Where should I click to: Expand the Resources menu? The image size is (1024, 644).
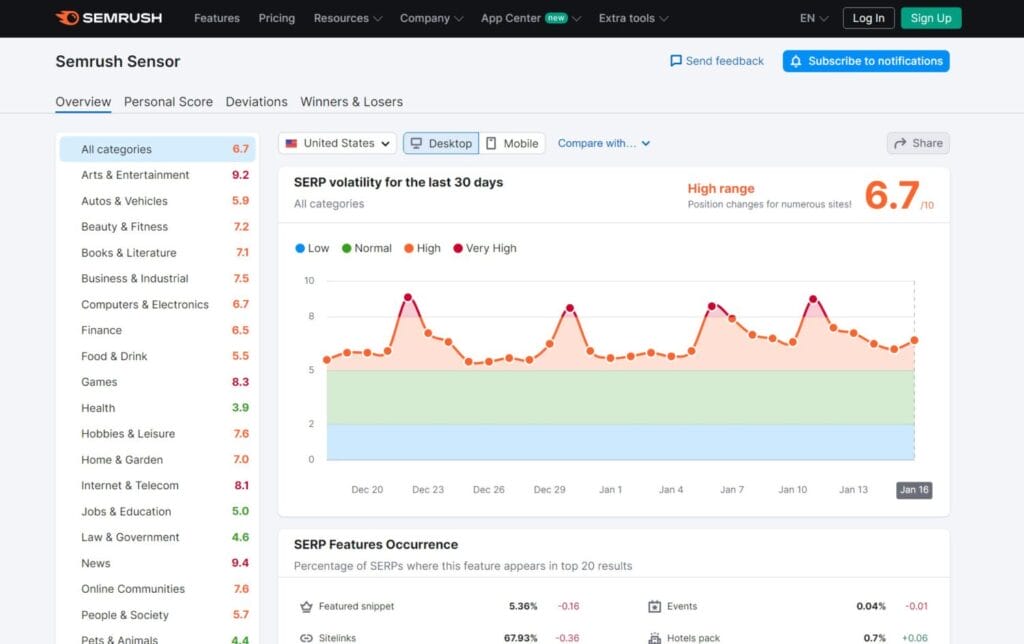(x=347, y=18)
